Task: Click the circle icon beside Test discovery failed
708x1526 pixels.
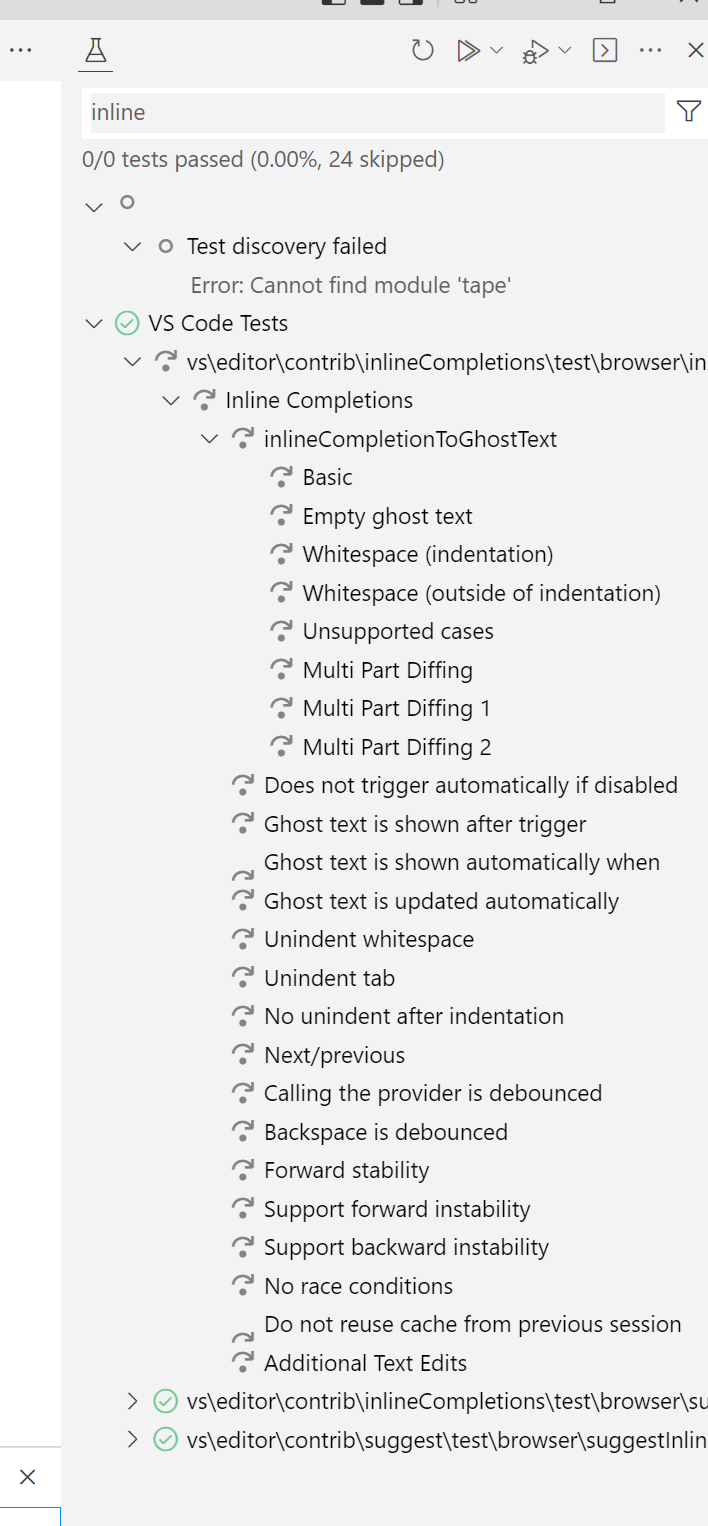Action: (x=166, y=246)
